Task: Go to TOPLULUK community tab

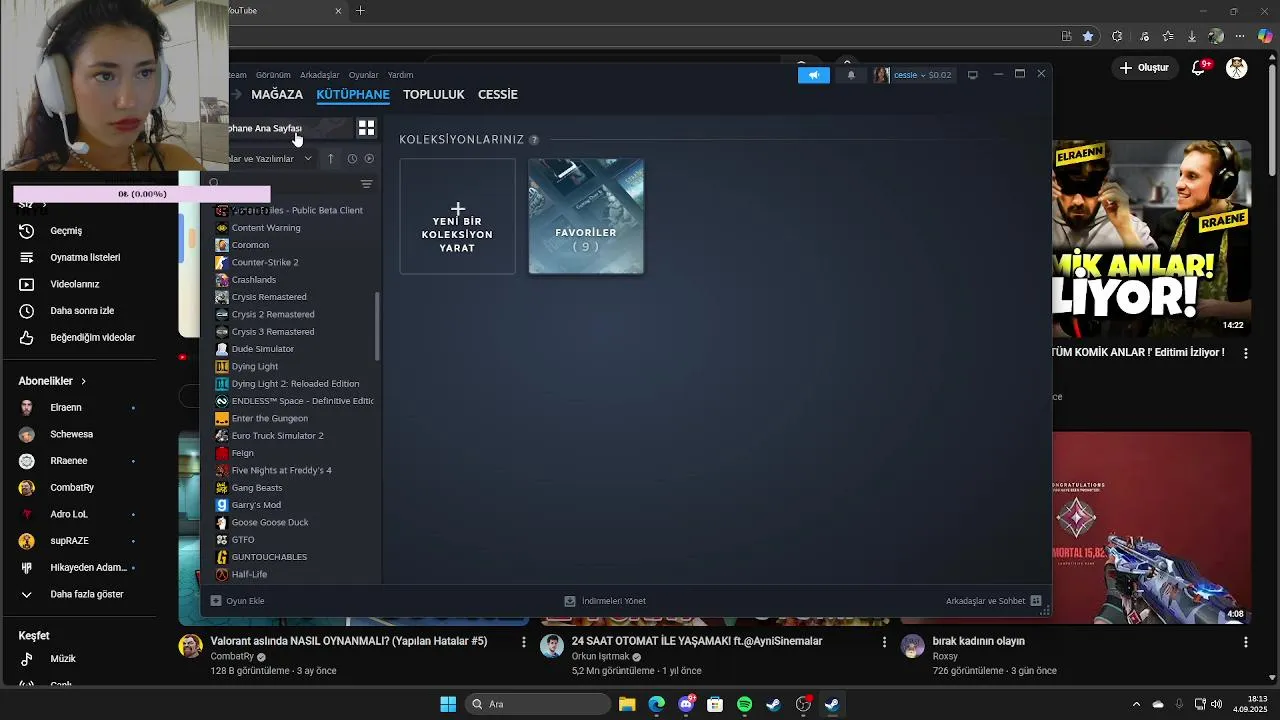Action: click(x=434, y=94)
